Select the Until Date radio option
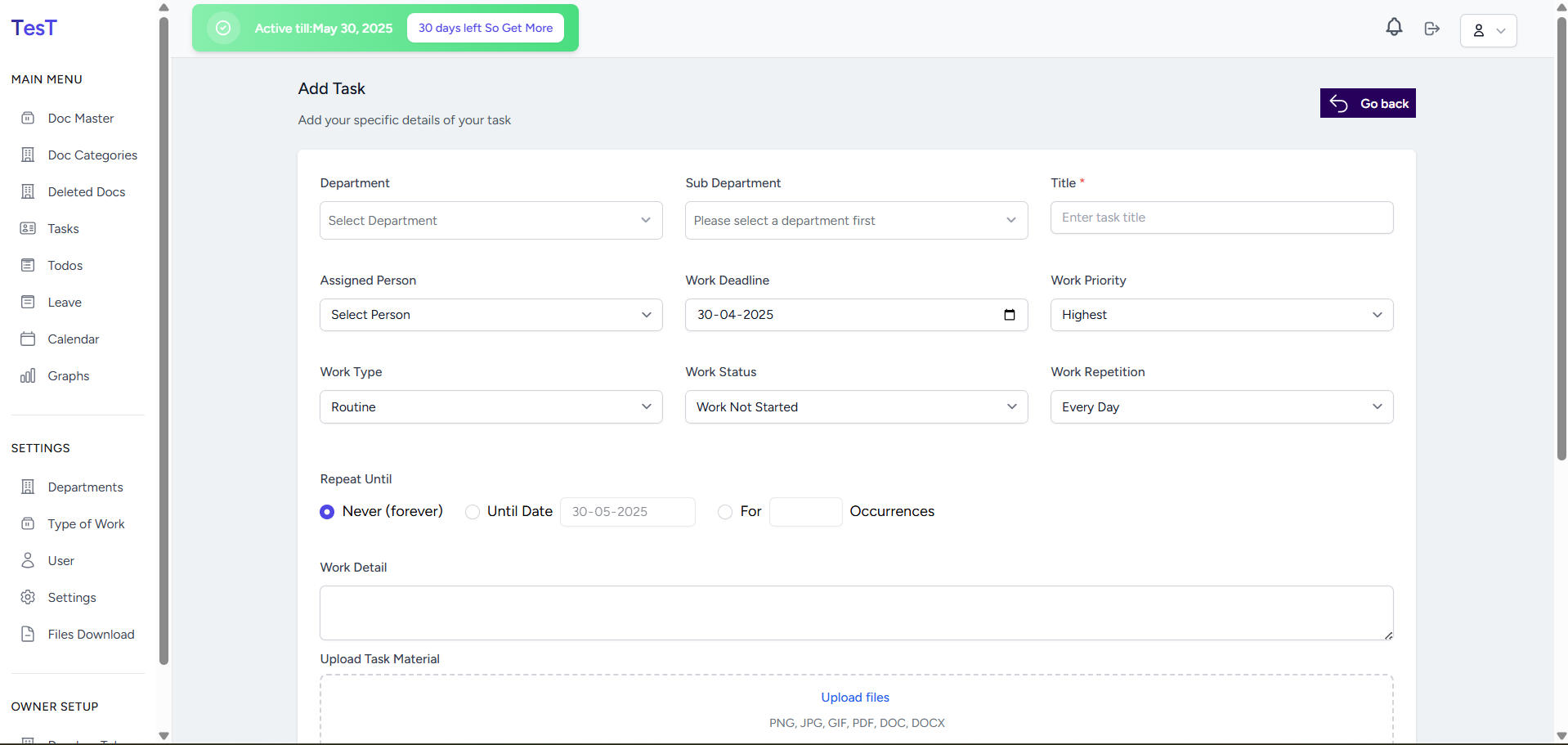 pos(473,512)
